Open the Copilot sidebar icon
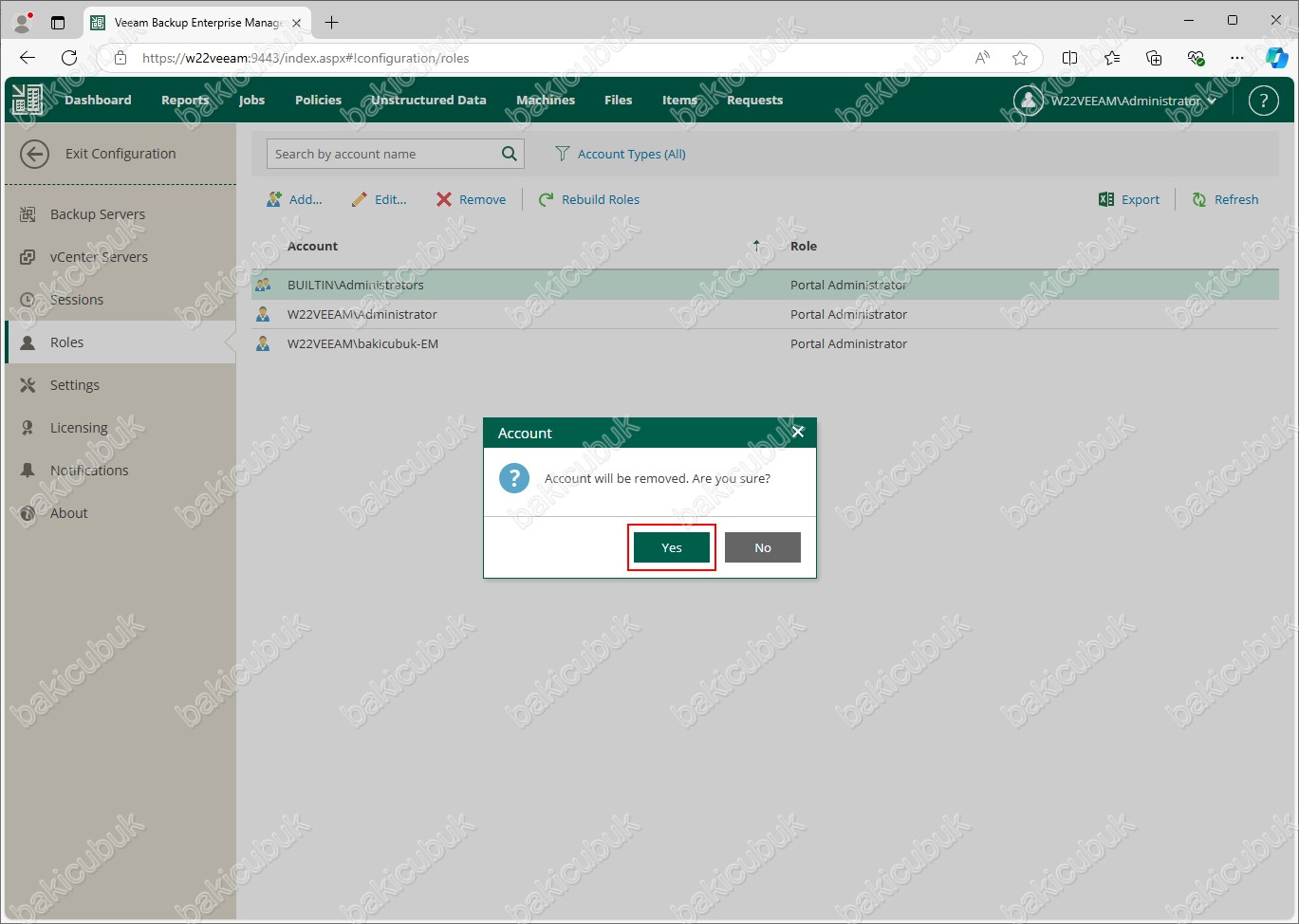Viewport: 1299px width, 924px height. pyautogui.click(x=1277, y=58)
